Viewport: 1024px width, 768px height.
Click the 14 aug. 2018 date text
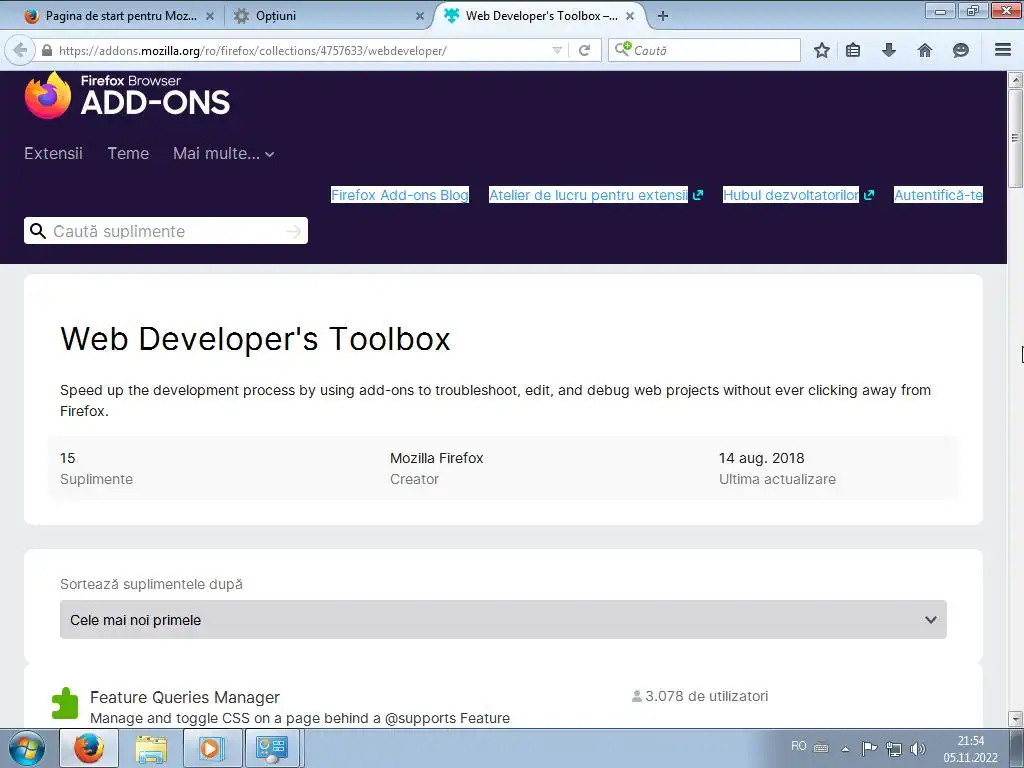761,458
